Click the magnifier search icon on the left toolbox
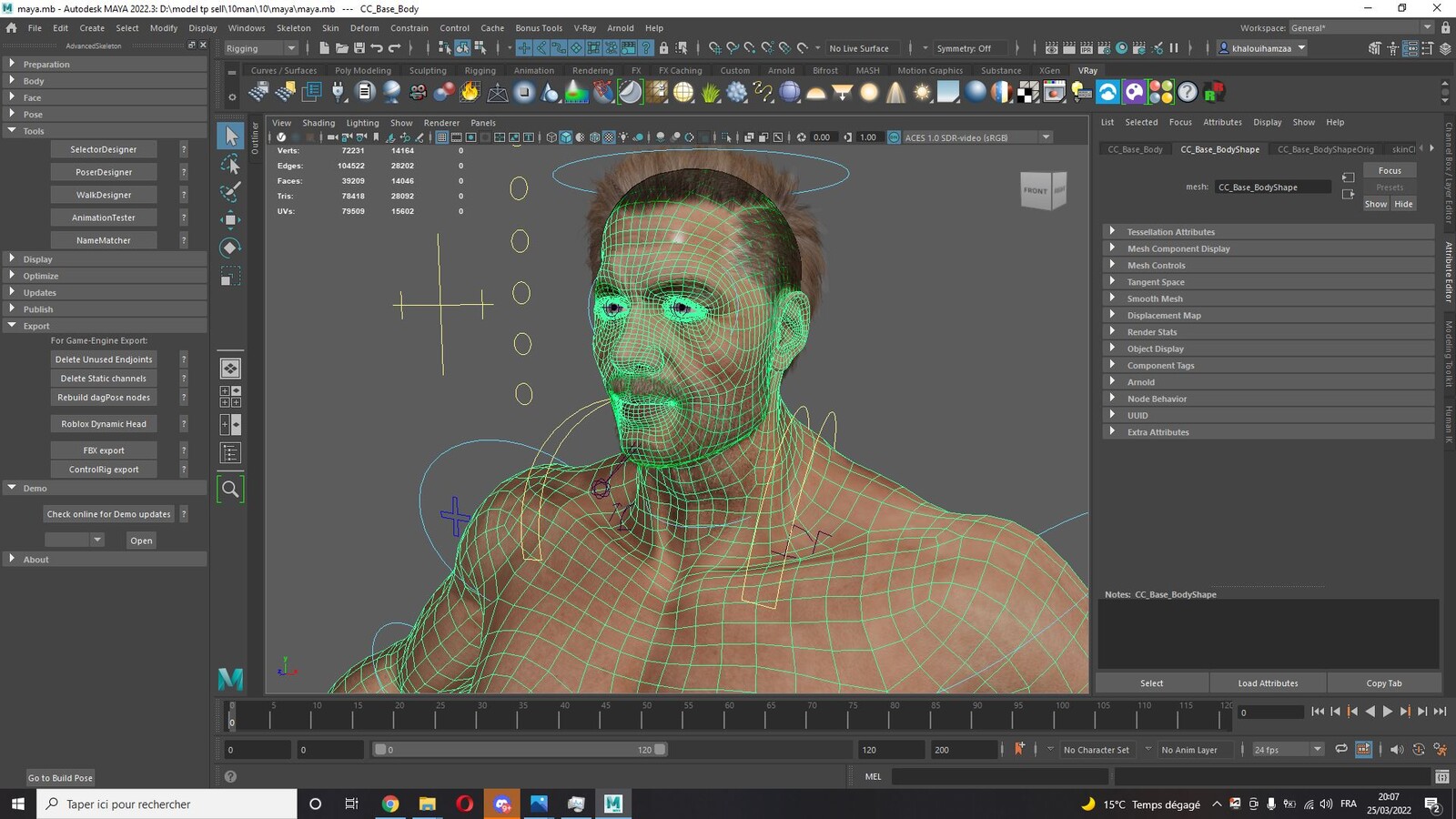Image resolution: width=1456 pixels, height=819 pixels. coord(231,490)
